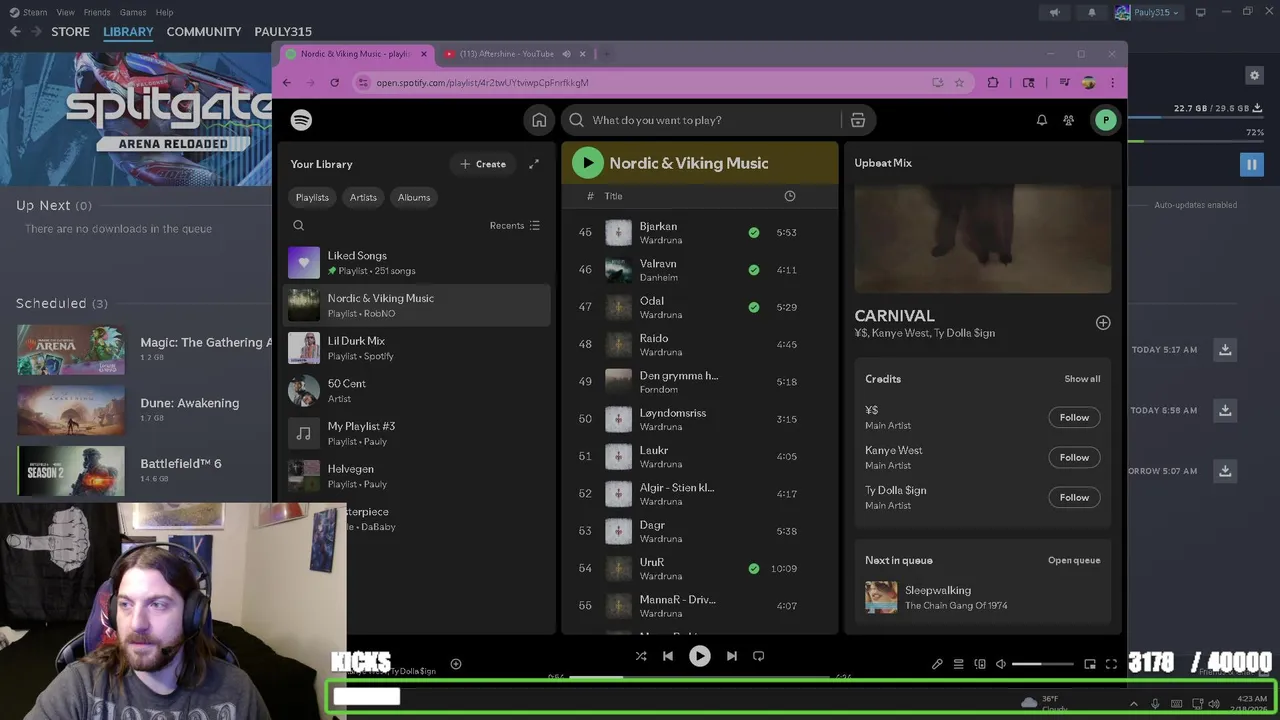Open the Recents sort dropdown
Viewport: 1280px width, 720px height.
point(515,226)
